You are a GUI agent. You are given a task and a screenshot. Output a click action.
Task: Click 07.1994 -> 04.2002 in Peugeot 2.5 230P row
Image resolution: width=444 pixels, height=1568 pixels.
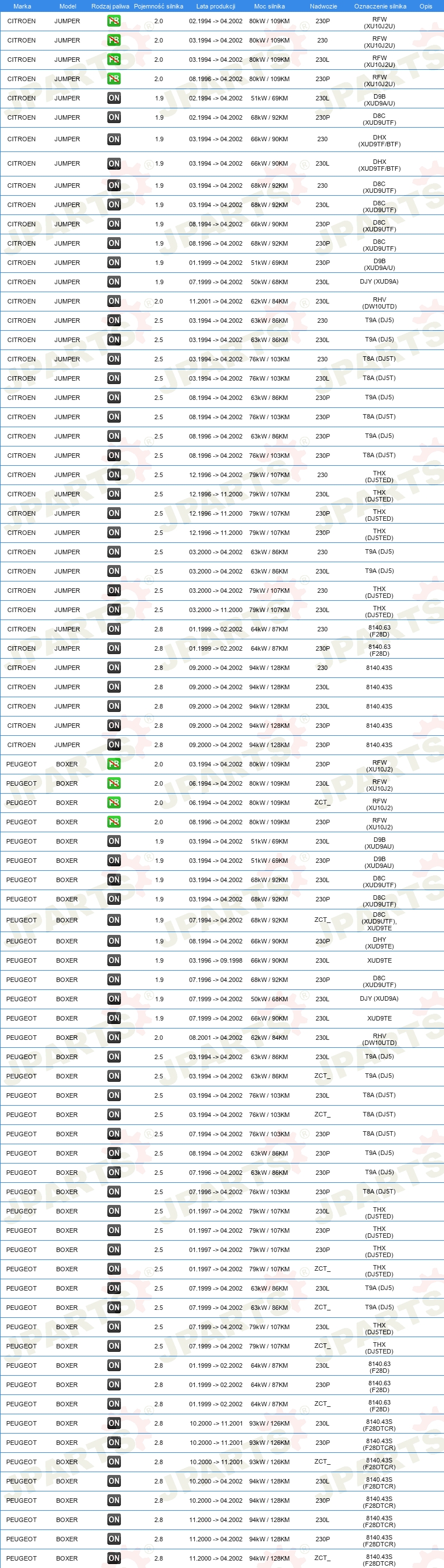(216, 1134)
